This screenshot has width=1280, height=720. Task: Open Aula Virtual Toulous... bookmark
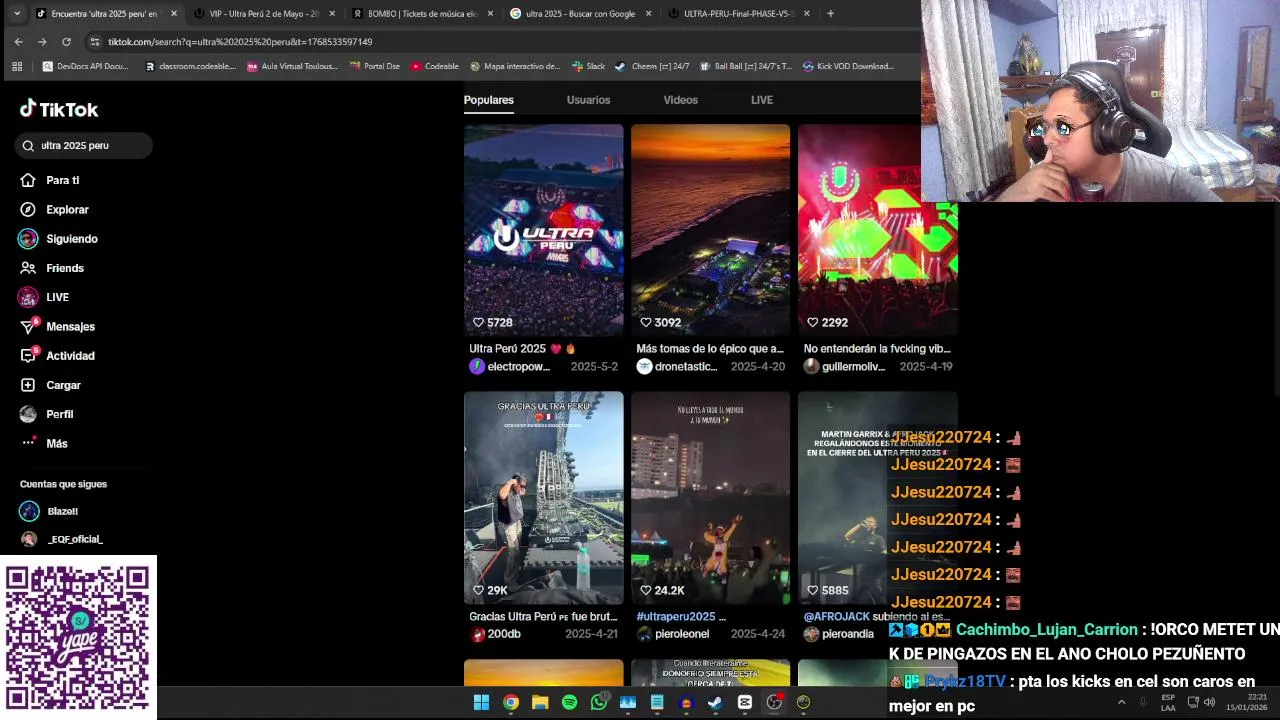(x=292, y=66)
